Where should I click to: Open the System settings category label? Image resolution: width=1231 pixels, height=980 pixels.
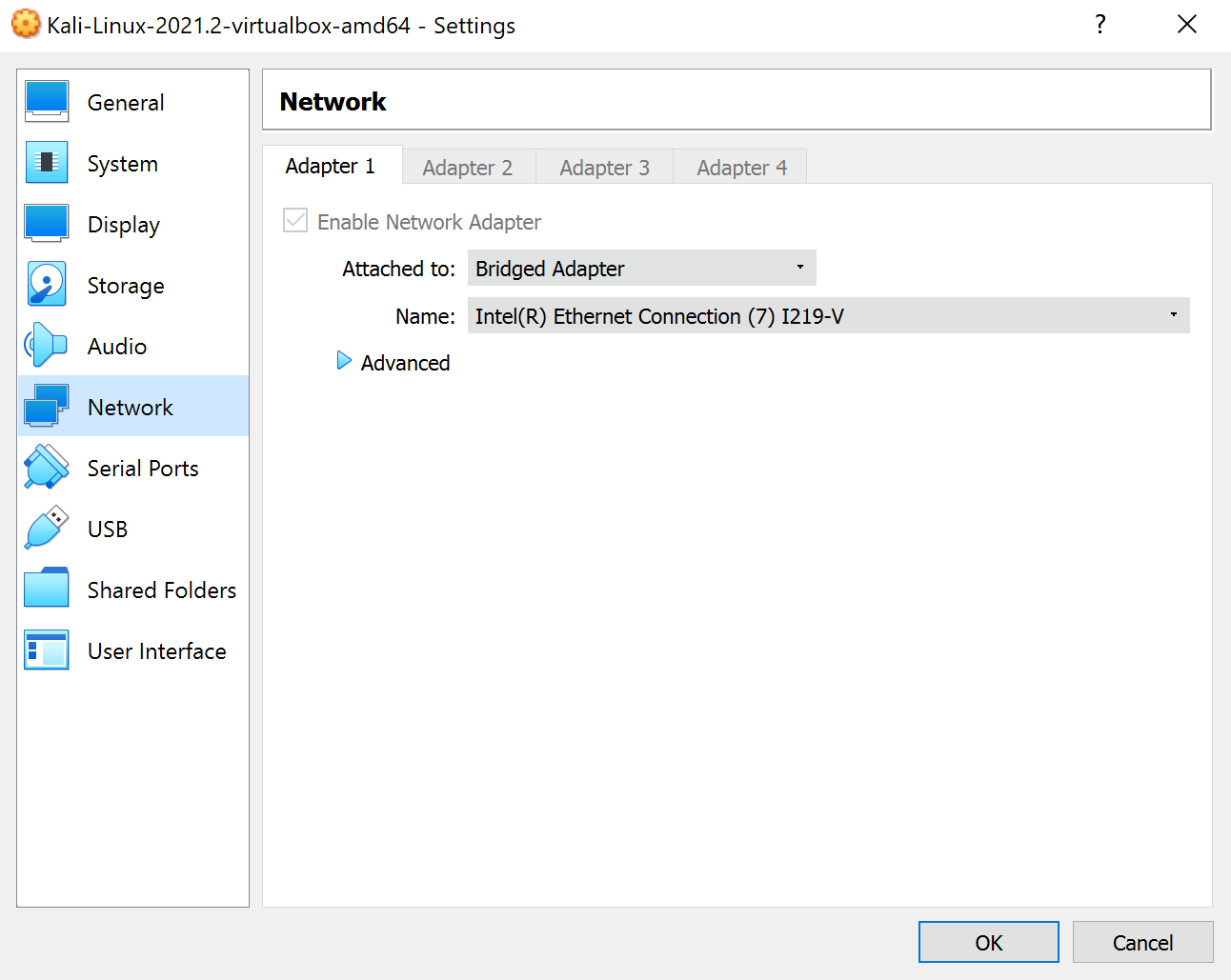pyautogui.click(x=123, y=164)
